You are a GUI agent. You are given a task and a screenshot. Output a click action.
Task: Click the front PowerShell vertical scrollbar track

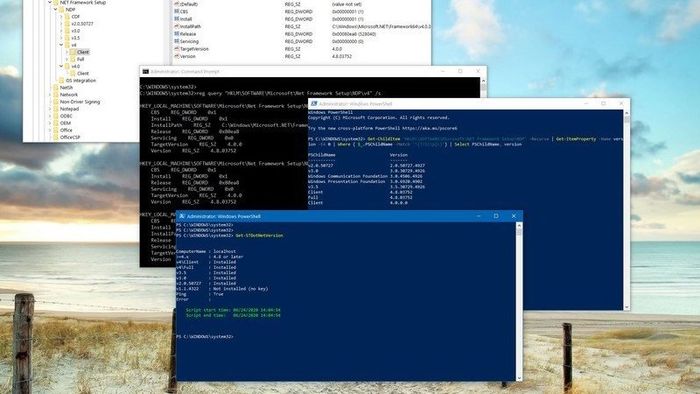point(519,302)
